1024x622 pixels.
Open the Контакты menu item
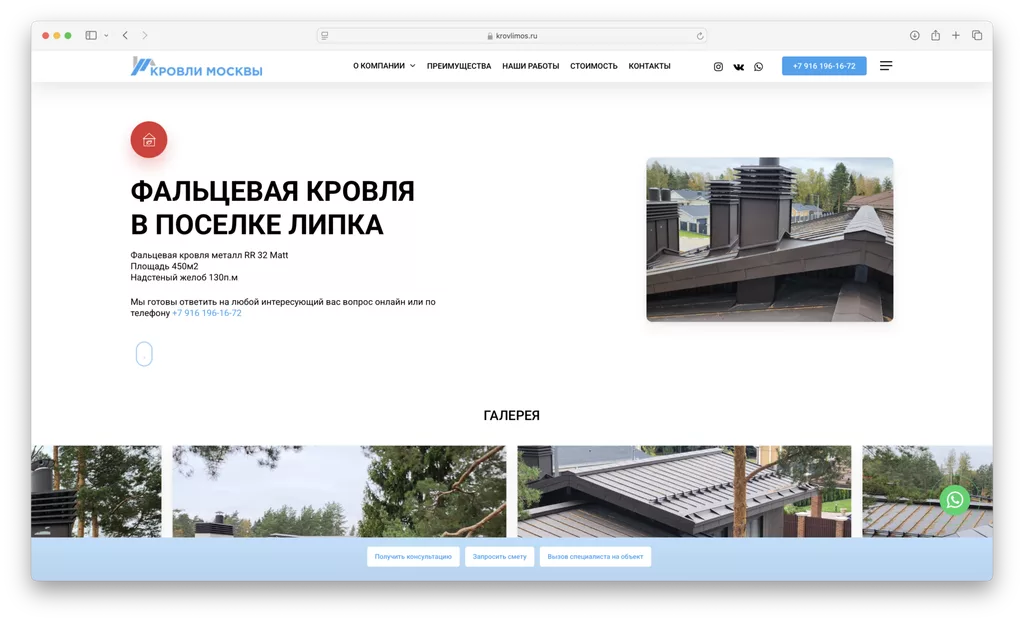(x=649, y=66)
